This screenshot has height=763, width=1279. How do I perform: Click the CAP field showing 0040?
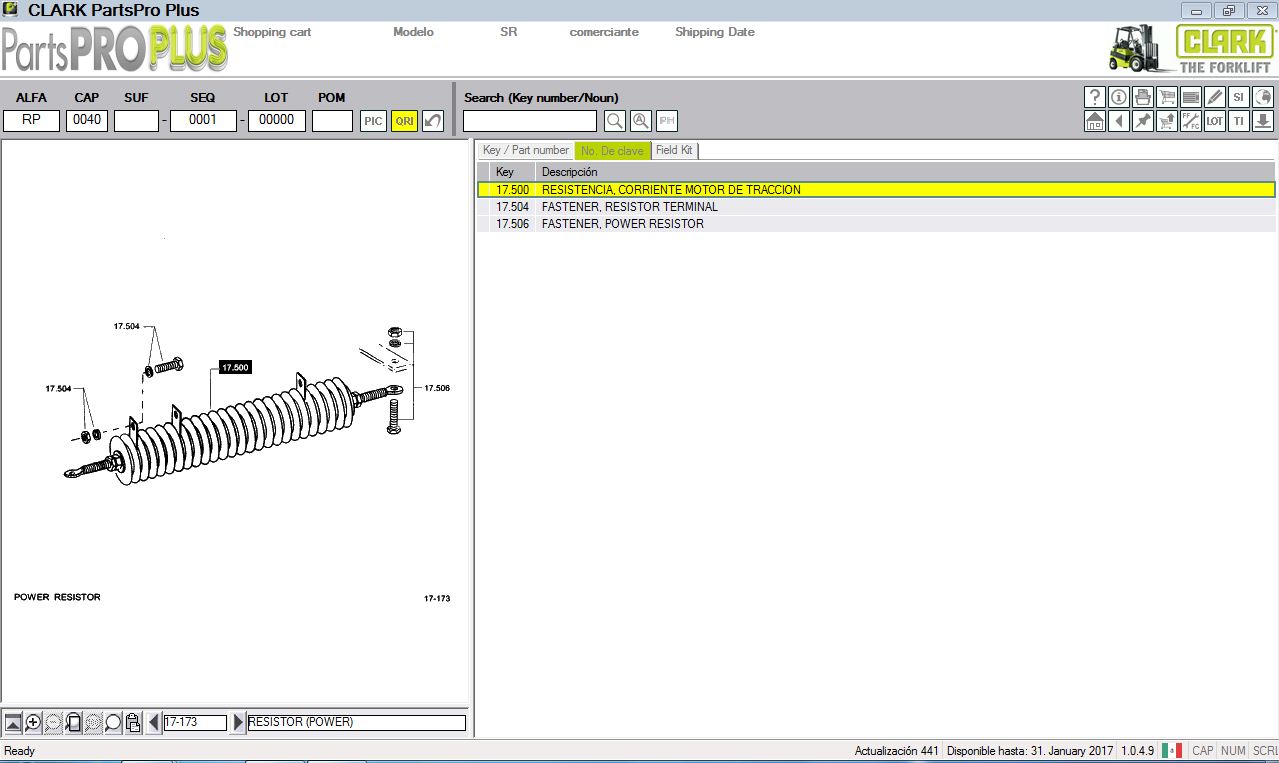[87, 120]
